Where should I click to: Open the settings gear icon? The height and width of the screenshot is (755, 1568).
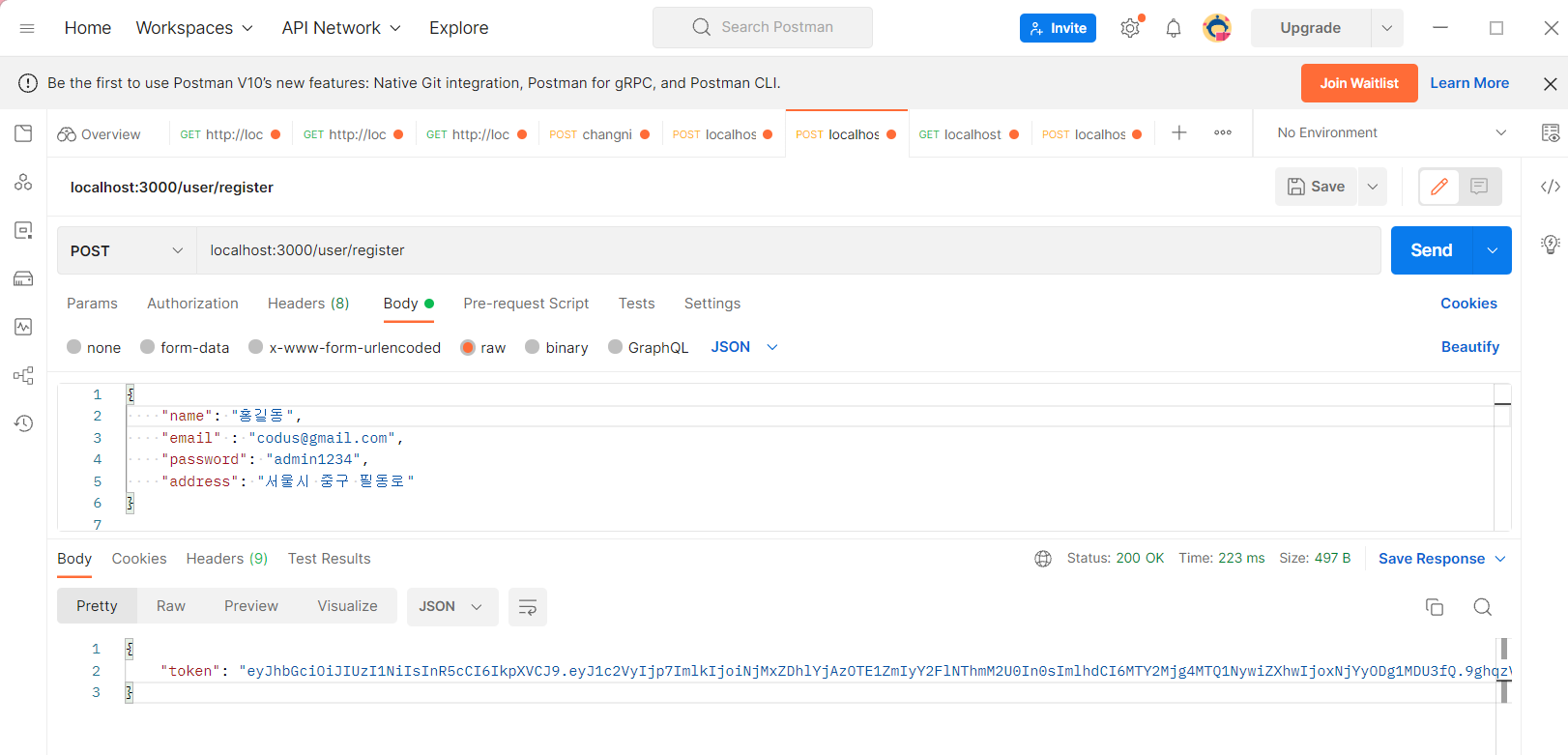click(x=1130, y=28)
